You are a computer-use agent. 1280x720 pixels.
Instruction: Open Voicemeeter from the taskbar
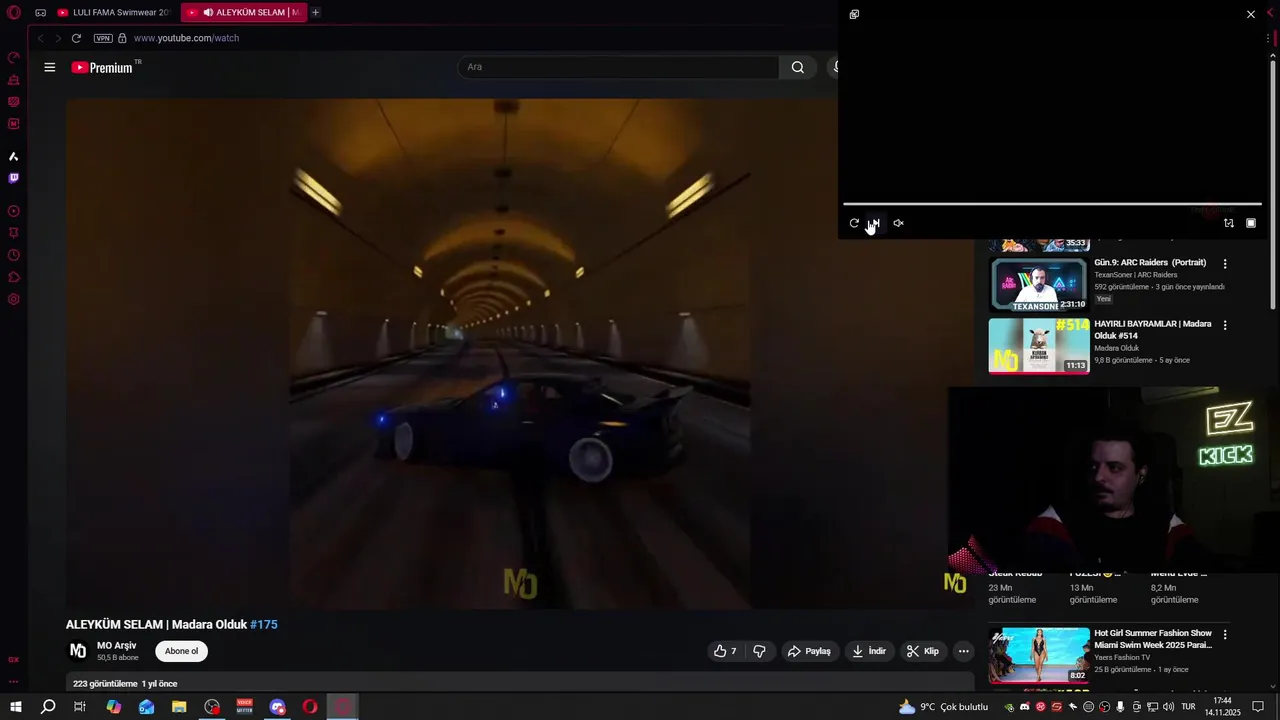point(245,707)
